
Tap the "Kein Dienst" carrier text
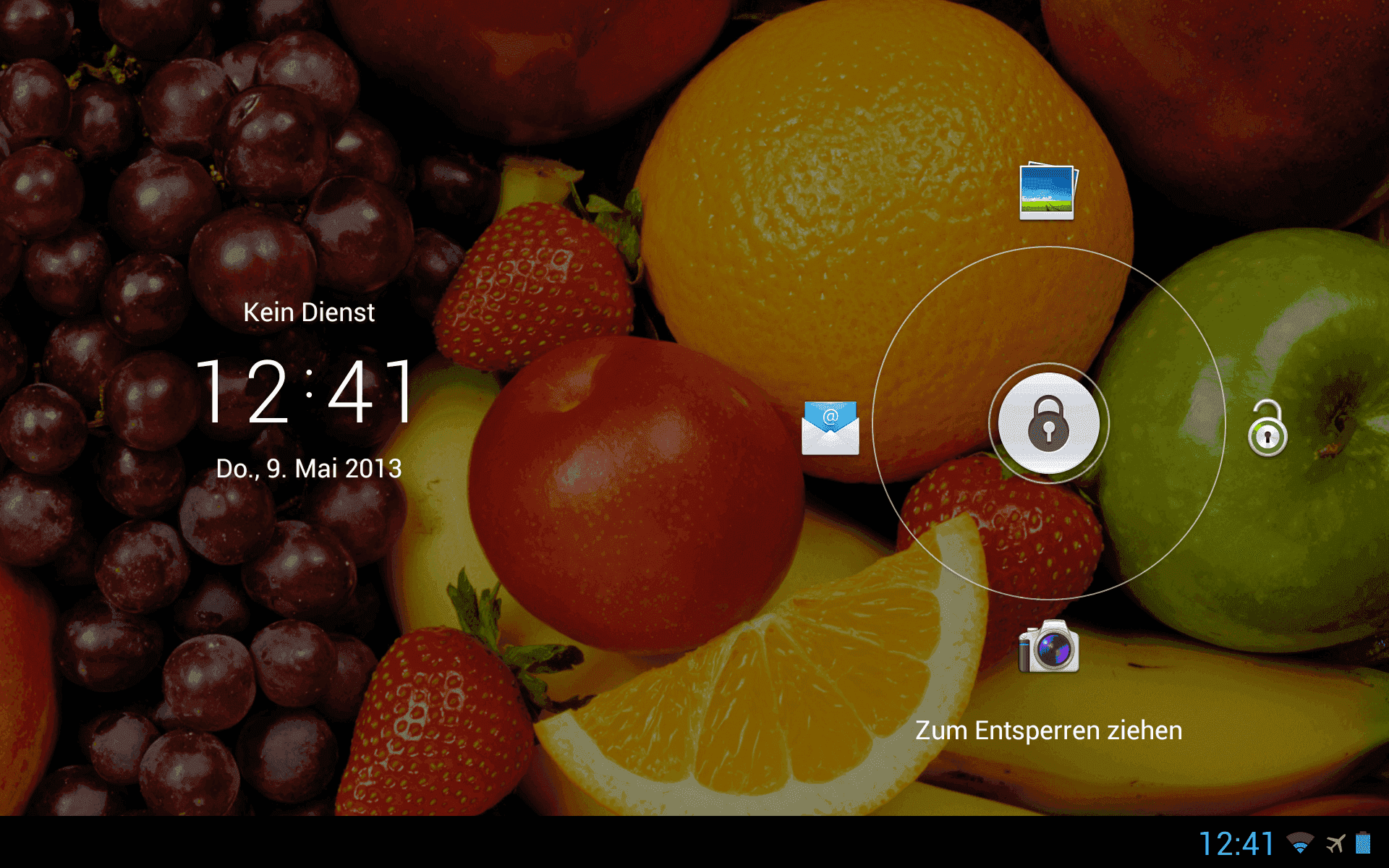[309, 312]
